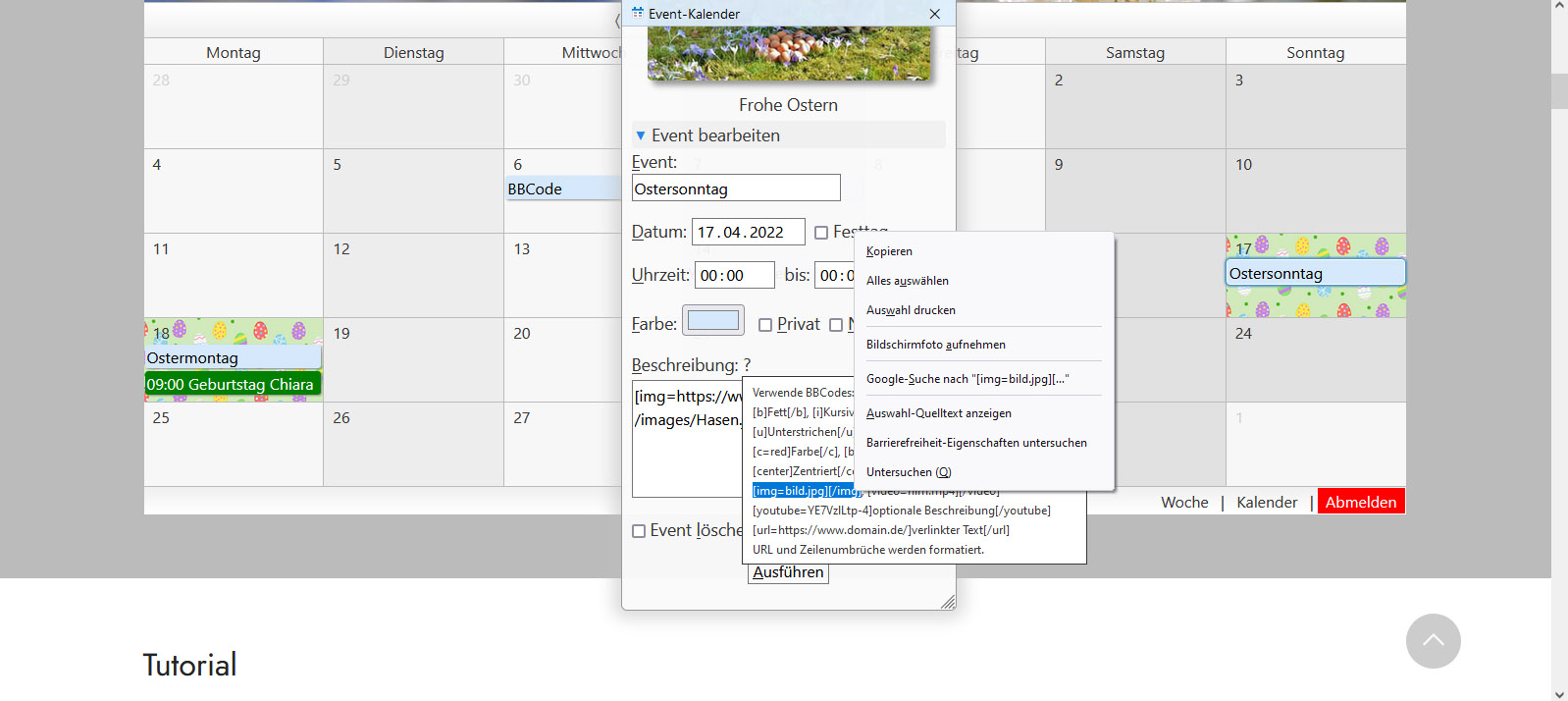Select Bildschirmfoto aufnehmen in context menu
Image resolution: width=1568 pixels, height=701 pixels.
(x=935, y=345)
